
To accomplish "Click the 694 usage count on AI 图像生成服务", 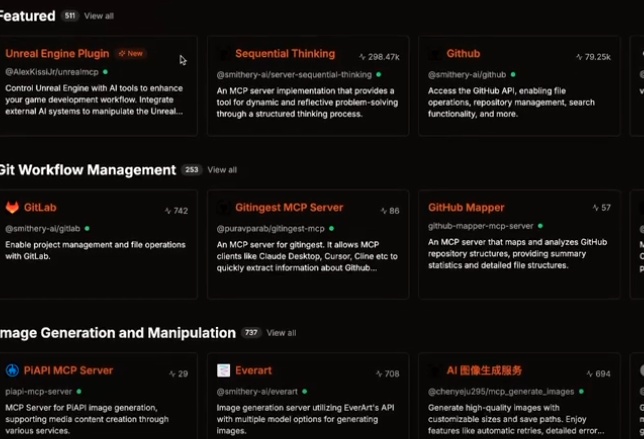I will tap(598, 374).
